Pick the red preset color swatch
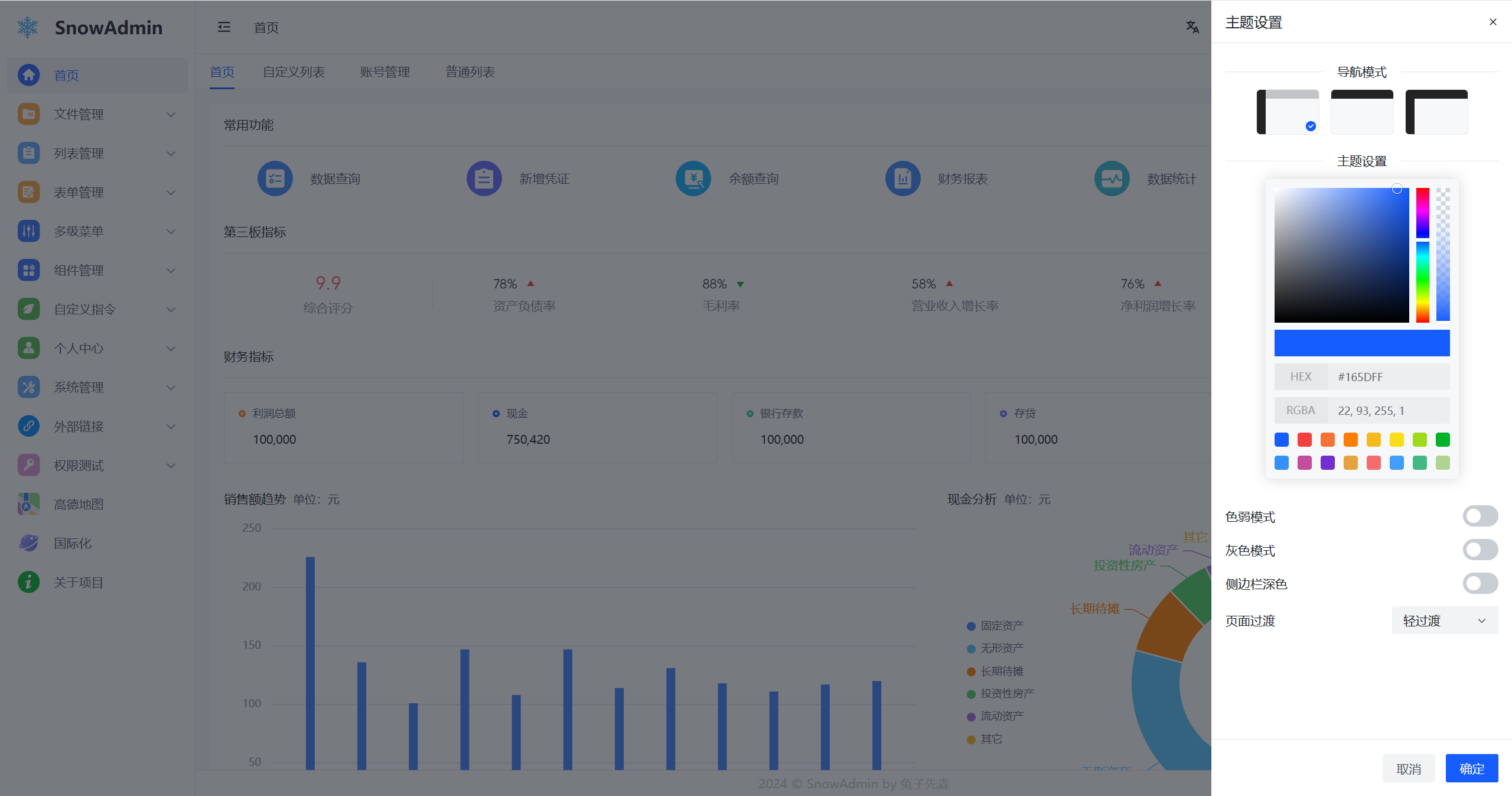 (x=1304, y=440)
